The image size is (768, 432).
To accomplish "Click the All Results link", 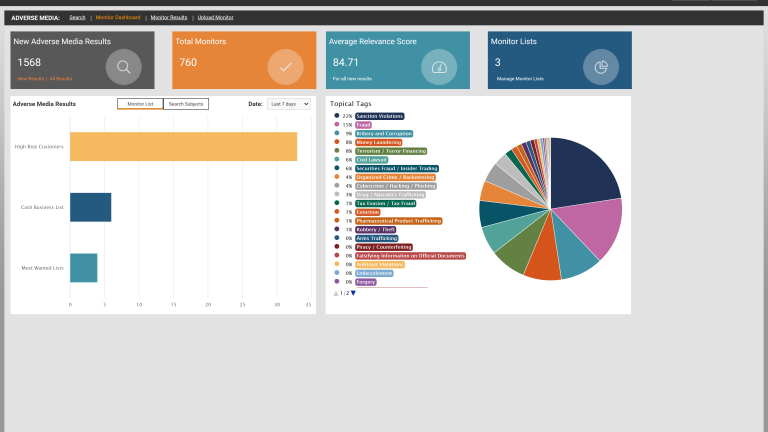I will point(57,77).
